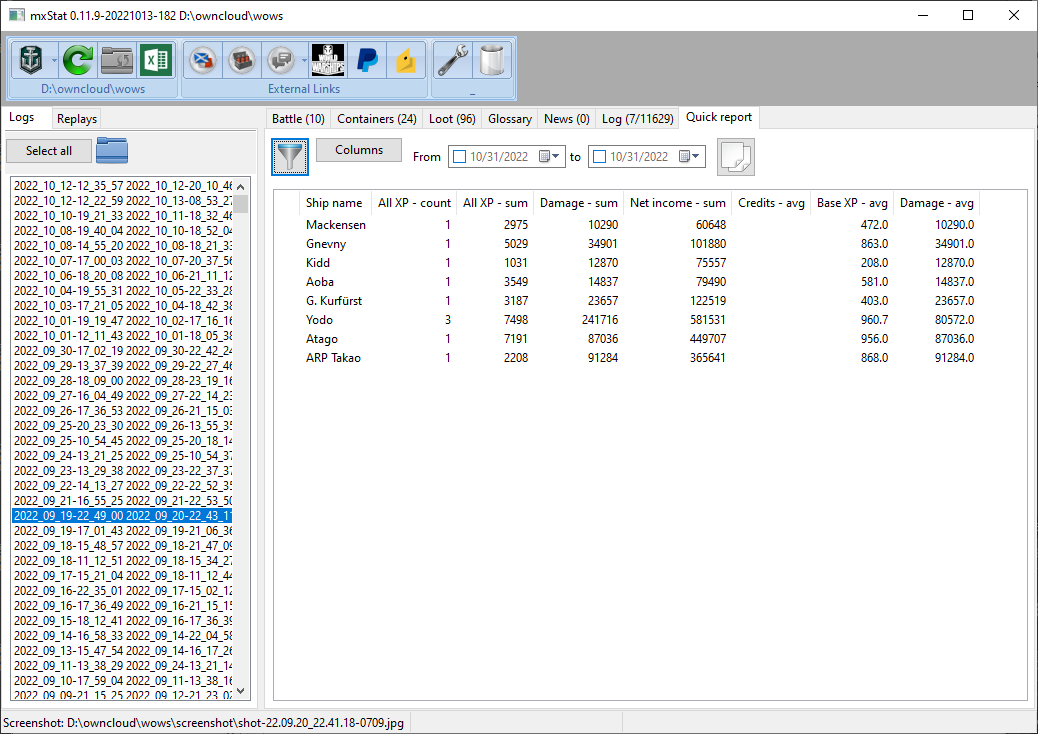Open the News (0) tab
Viewport: 1038px width, 734px height.
(567, 118)
